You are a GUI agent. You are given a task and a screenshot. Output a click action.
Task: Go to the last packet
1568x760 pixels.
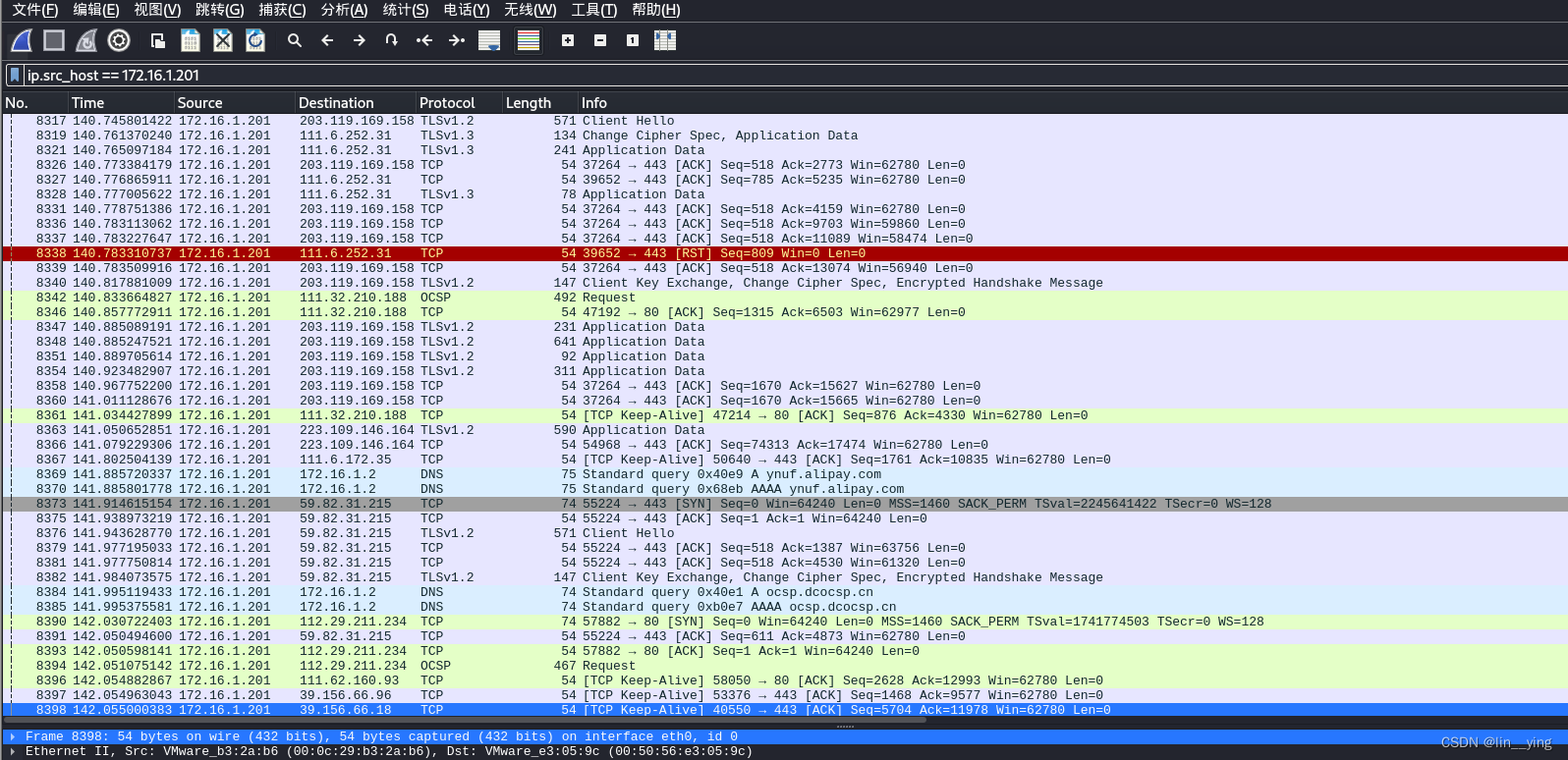click(x=457, y=40)
